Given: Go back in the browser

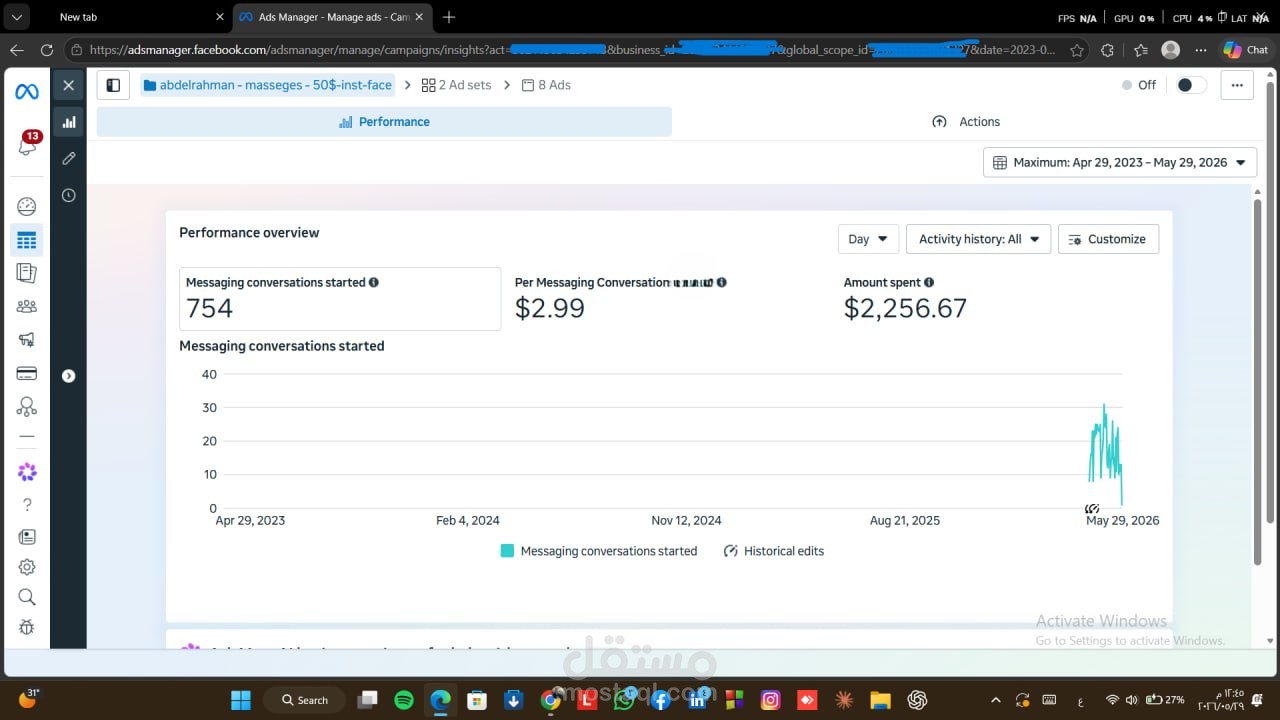Looking at the screenshot, I should [16, 50].
